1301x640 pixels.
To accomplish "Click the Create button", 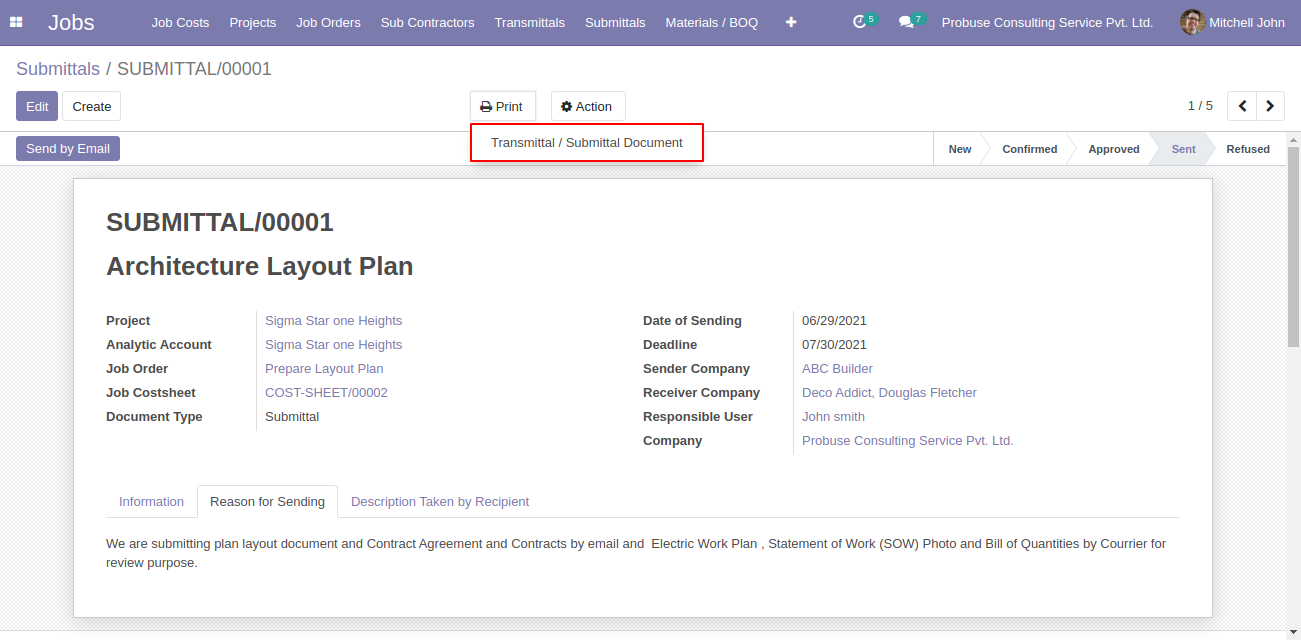I will pyautogui.click(x=92, y=106).
